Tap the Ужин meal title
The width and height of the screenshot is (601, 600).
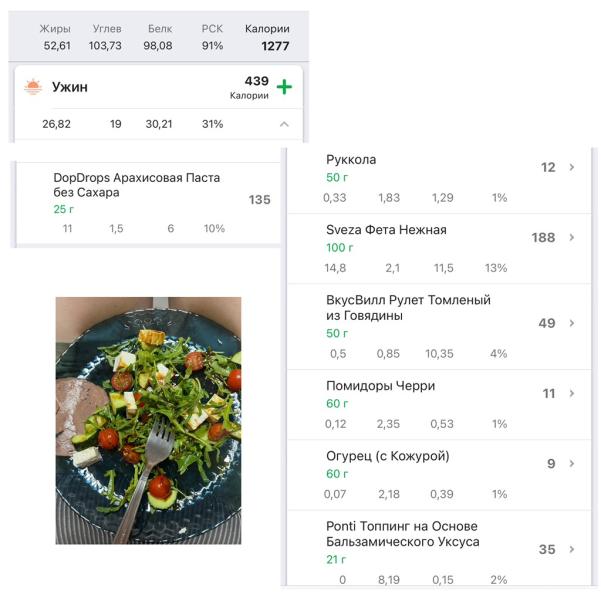coord(70,87)
